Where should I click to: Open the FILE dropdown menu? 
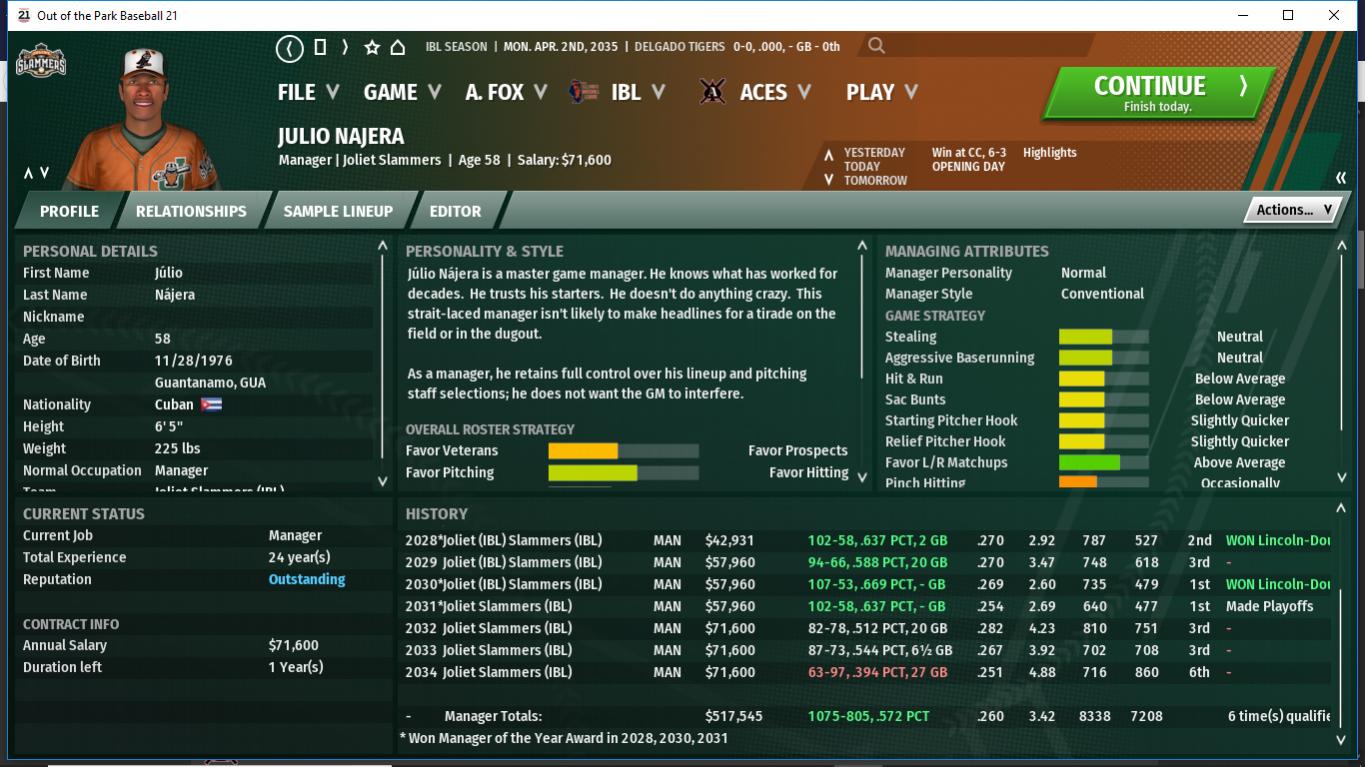308,92
